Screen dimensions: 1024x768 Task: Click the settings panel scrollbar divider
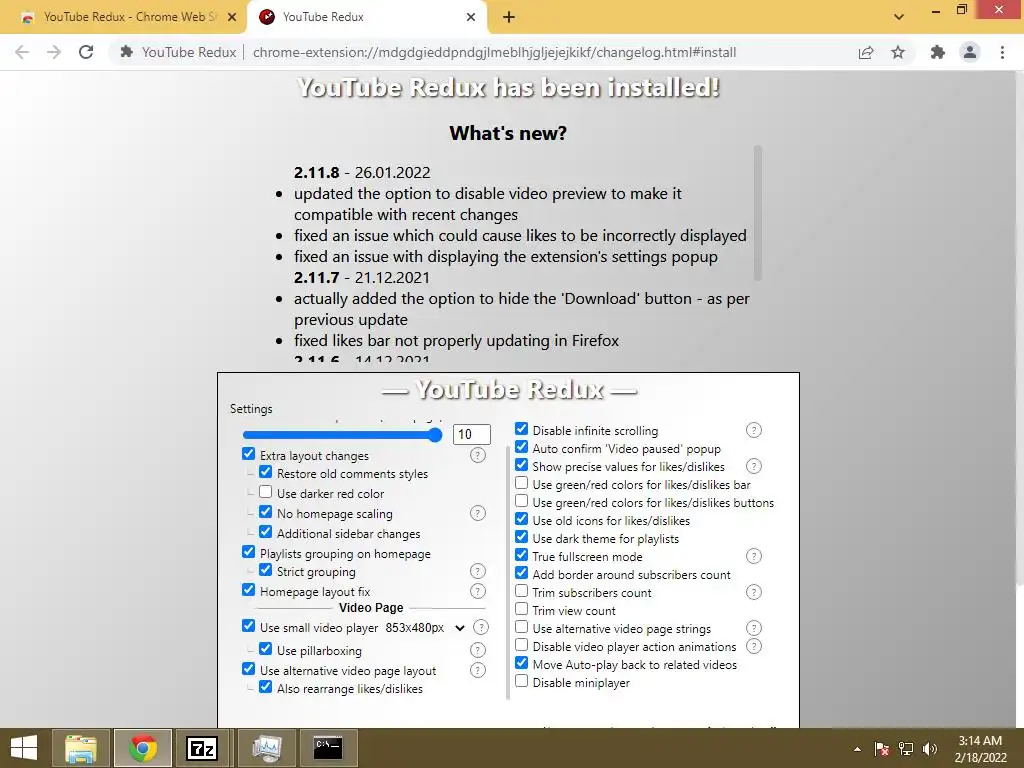click(508, 572)
